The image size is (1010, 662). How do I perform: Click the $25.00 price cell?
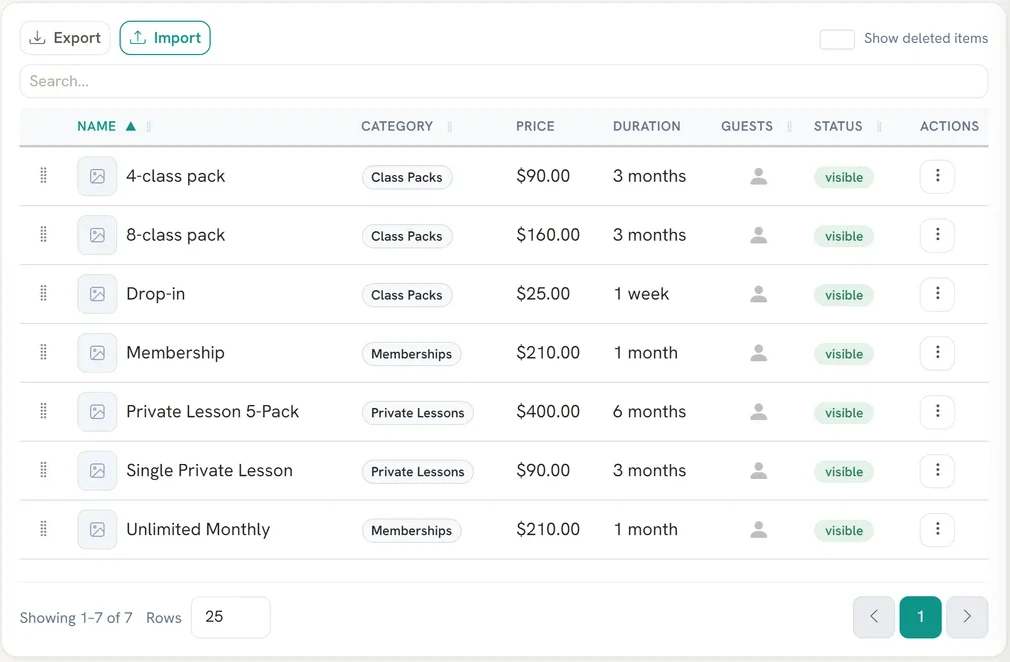pos(543,294)
